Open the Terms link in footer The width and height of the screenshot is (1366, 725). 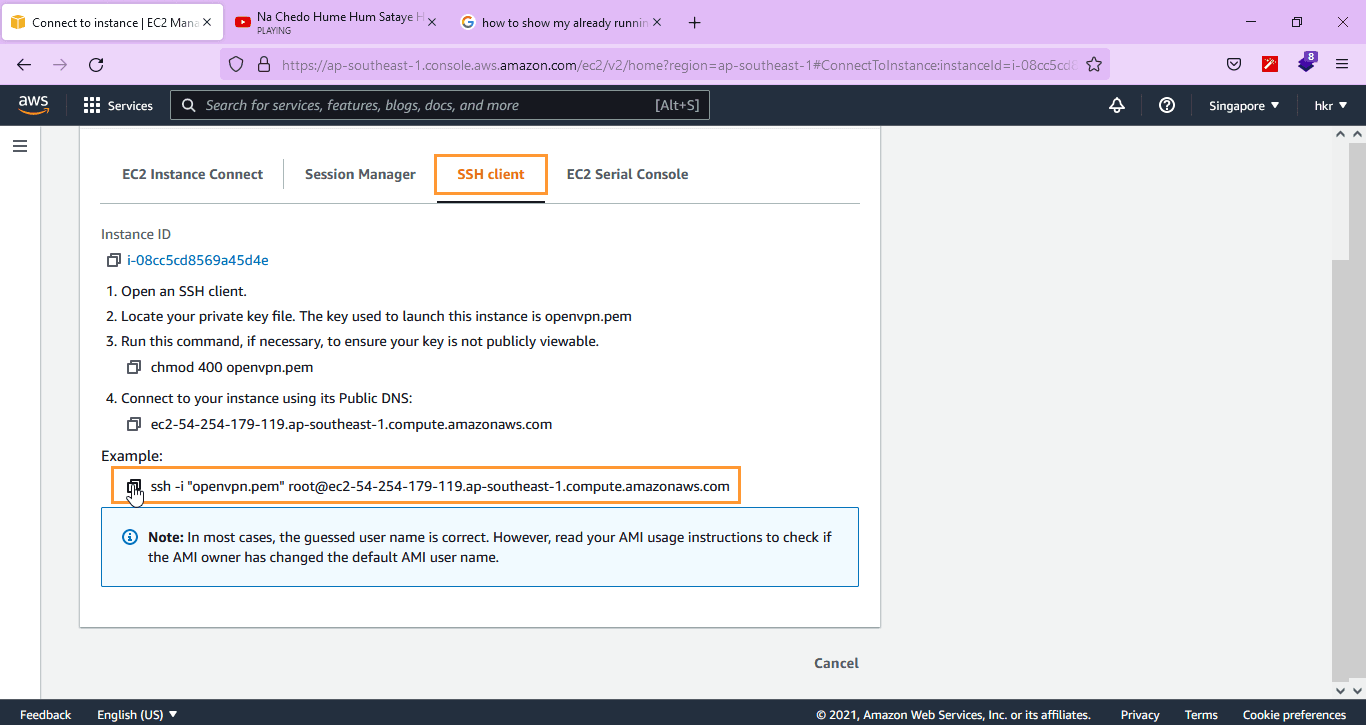[1201, 714]
